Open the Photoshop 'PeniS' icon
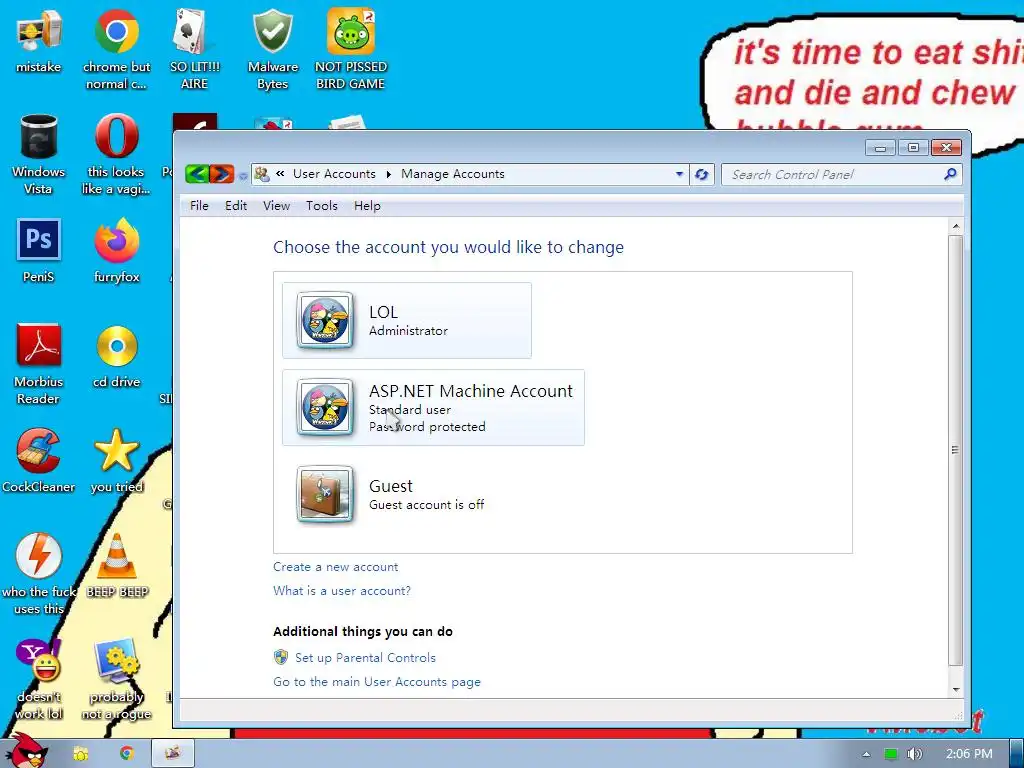The image size is (1024, 768). point(39,251)
